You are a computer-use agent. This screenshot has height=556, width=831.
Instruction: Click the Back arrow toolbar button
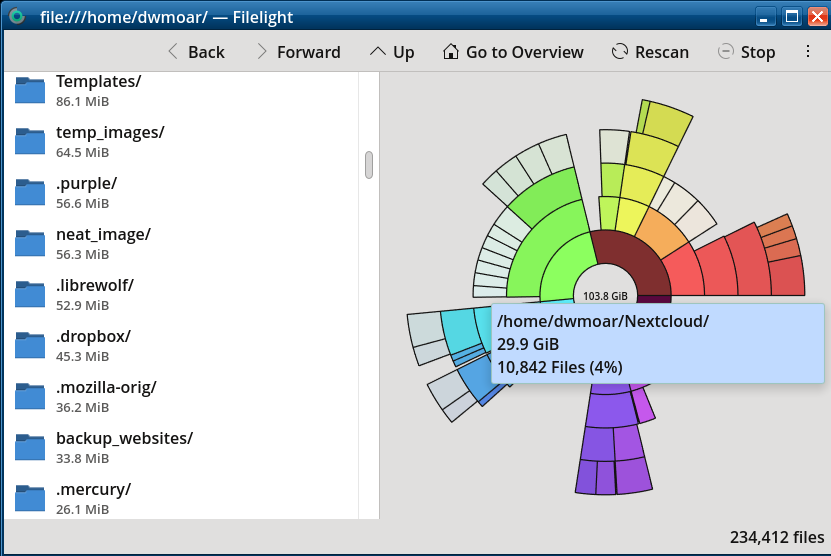(x=195, y=52)
